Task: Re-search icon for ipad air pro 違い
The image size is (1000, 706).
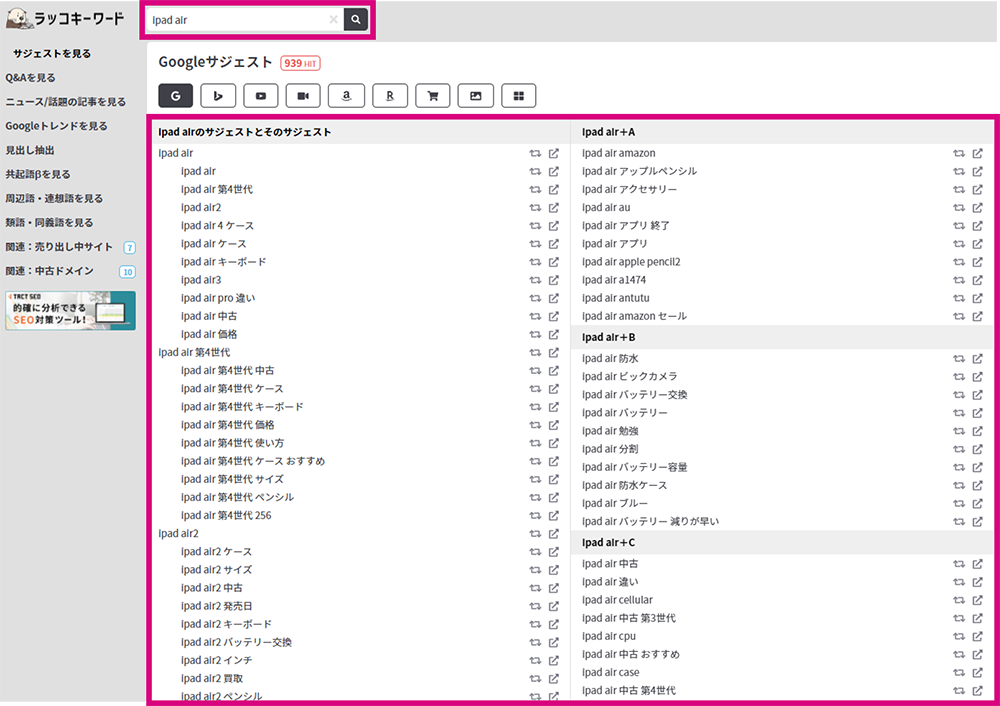Action: pyautogui.click(x=535, y=298)
